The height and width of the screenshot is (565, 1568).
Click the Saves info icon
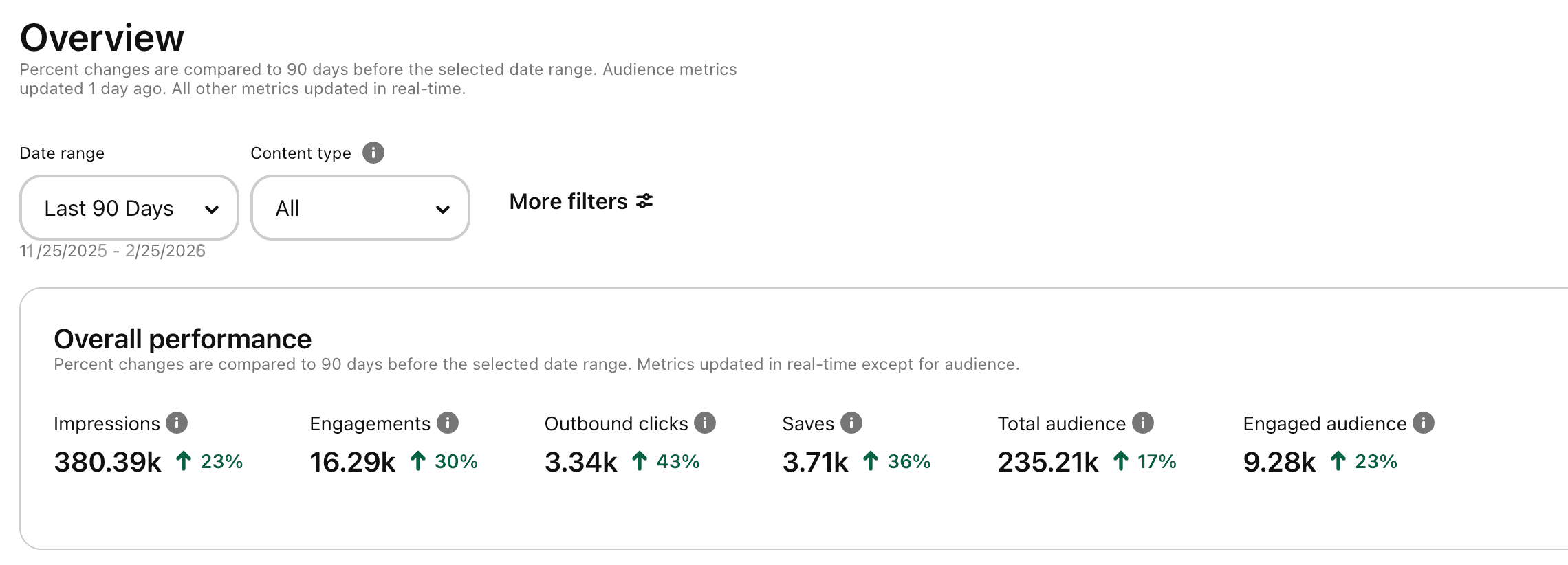[851, 423]
